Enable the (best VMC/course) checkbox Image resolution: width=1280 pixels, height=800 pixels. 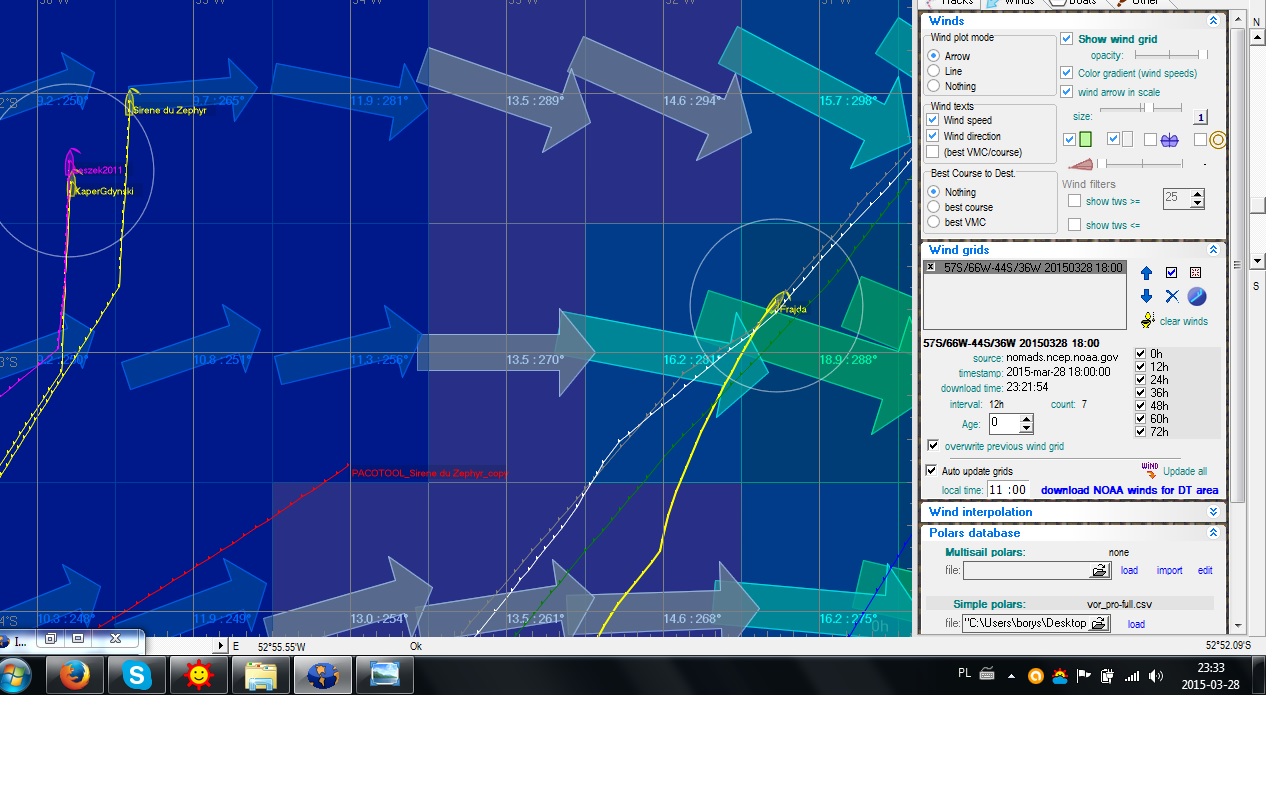pyautogui.click(x=933, y=152)
